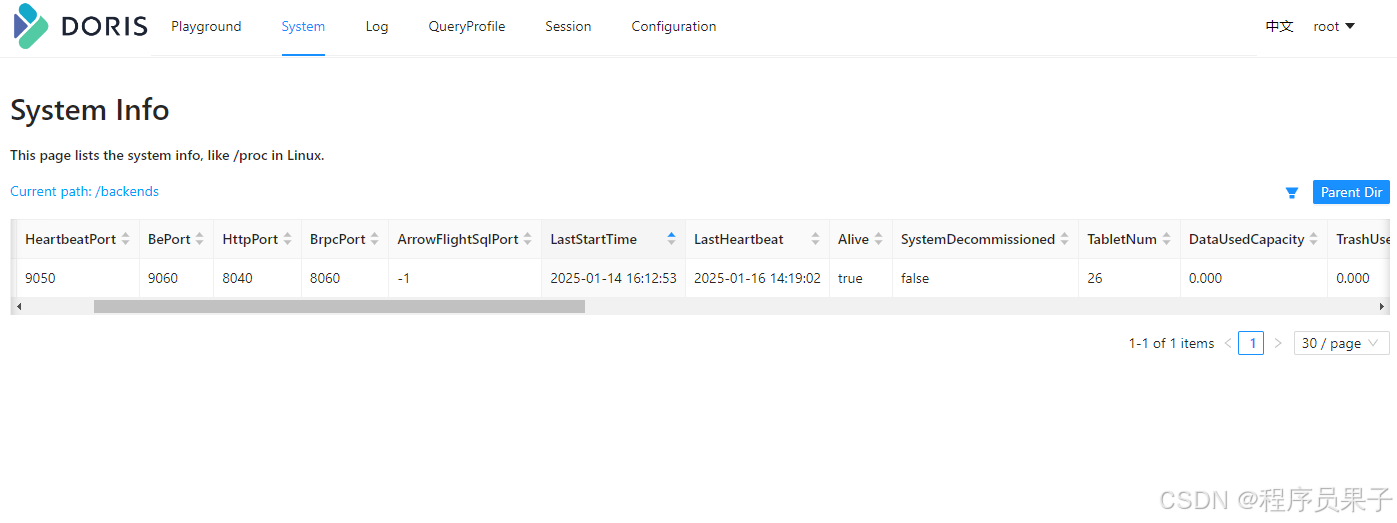
Task: Click the 1-1 of 1 items text
Action: [1171, 343]
